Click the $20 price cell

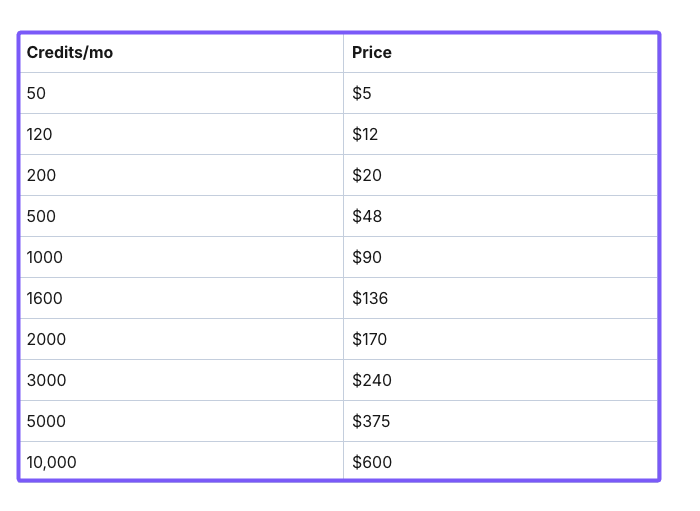point(367,175)
